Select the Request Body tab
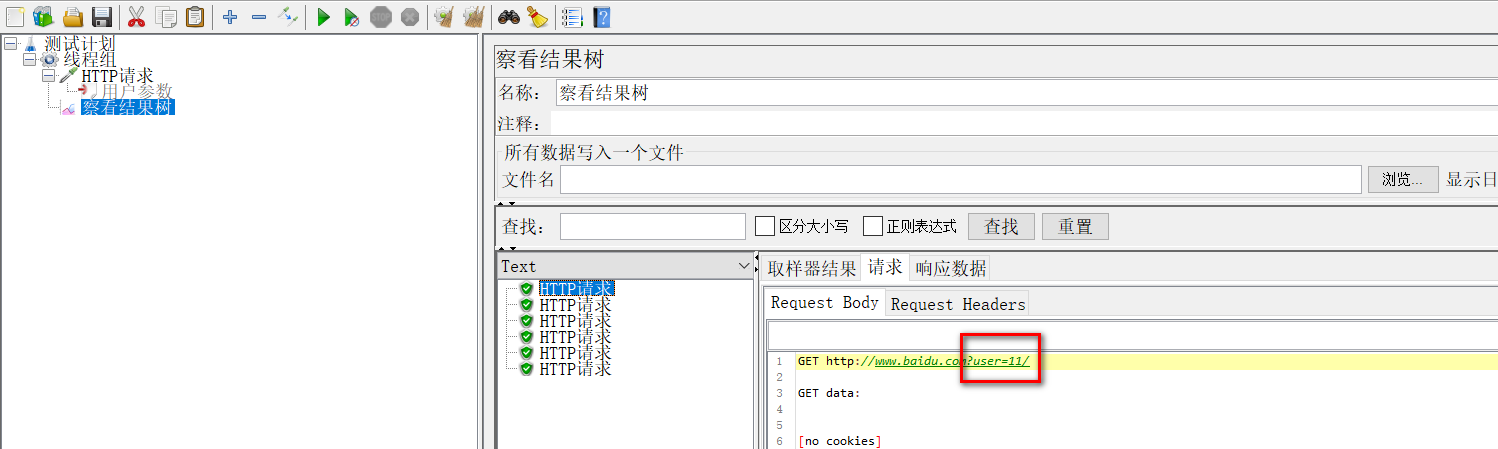The image size is (1498, 449). coord(825,302)
